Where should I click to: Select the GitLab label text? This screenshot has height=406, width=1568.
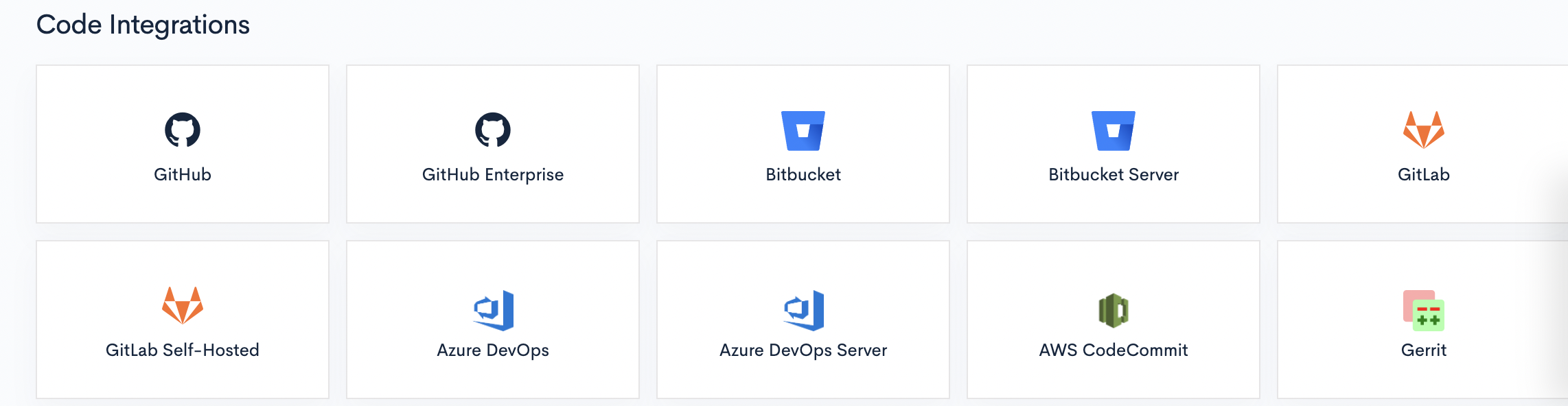point(1424,174)
